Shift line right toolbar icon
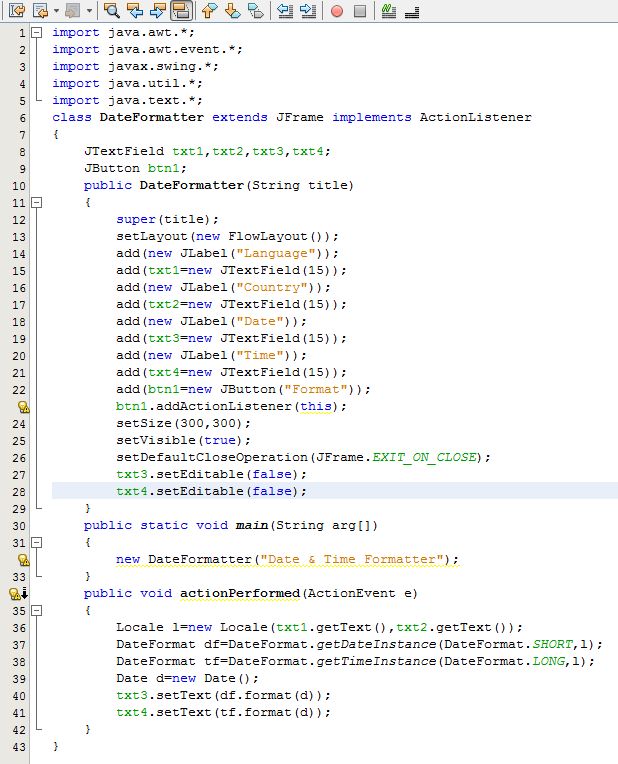The width and height of the screenshot is (618, 764). click(308, 10)
